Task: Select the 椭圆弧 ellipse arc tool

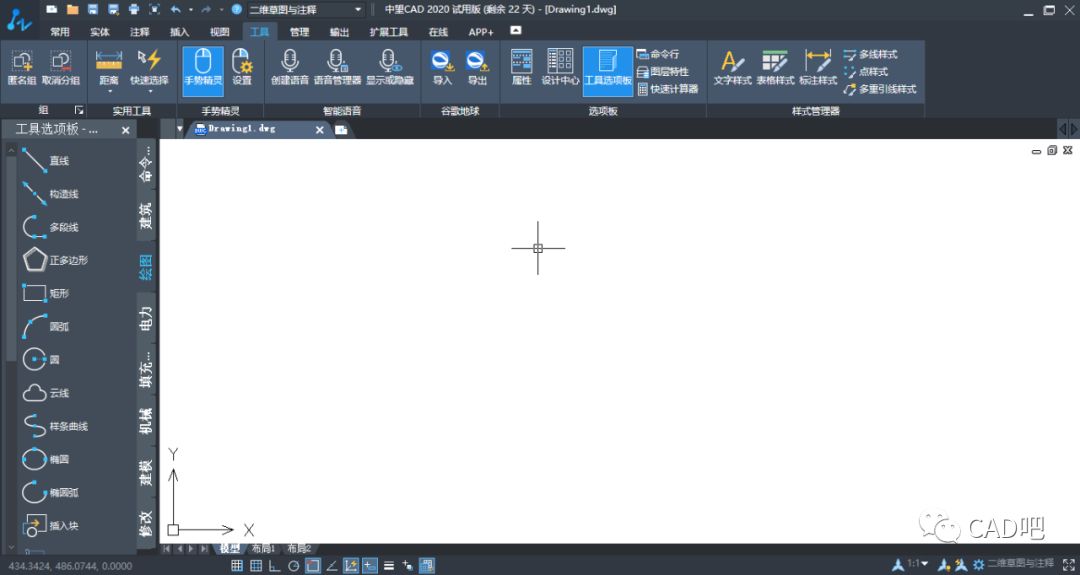Action: 50,492
